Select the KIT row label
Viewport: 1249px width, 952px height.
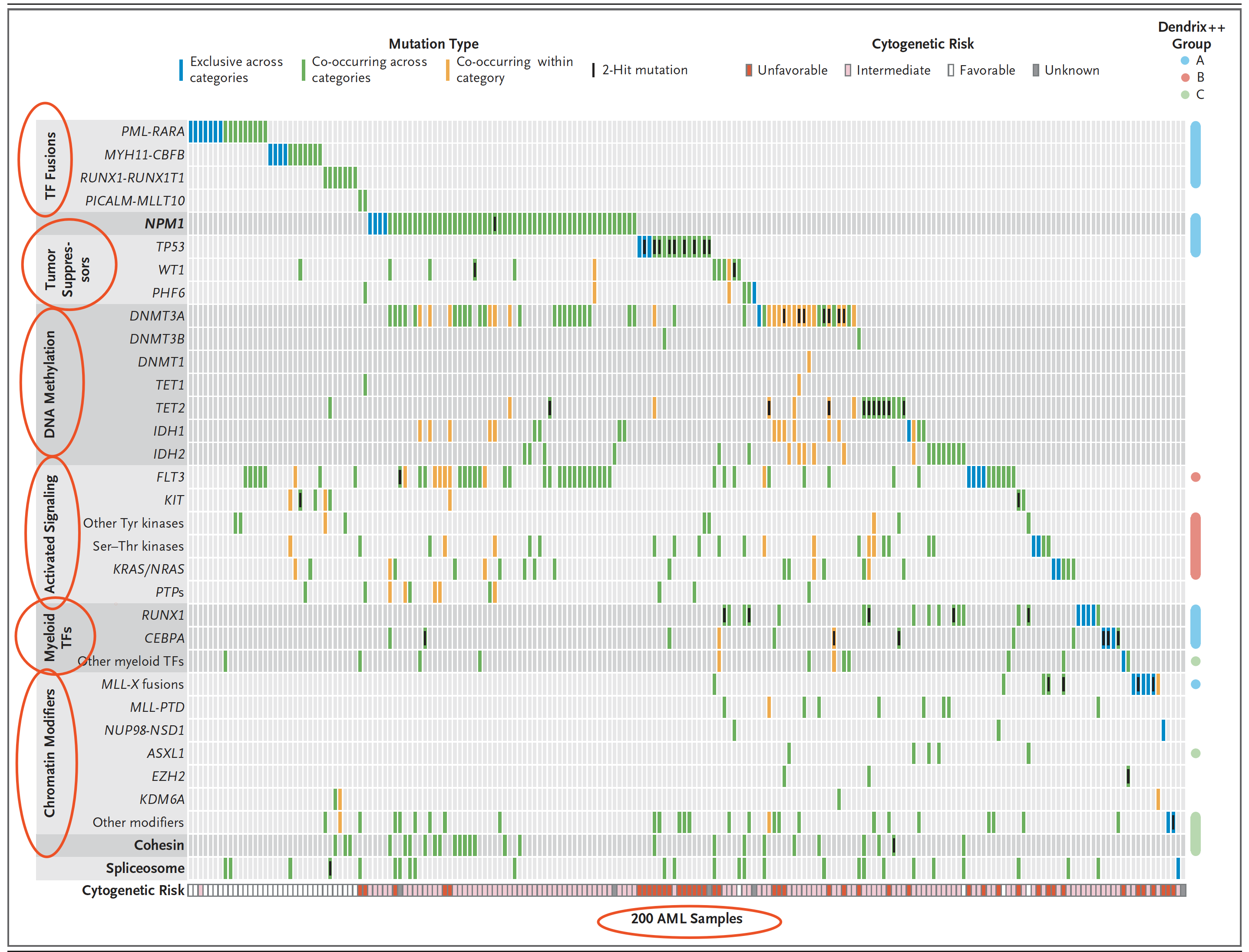pos(174,500)
